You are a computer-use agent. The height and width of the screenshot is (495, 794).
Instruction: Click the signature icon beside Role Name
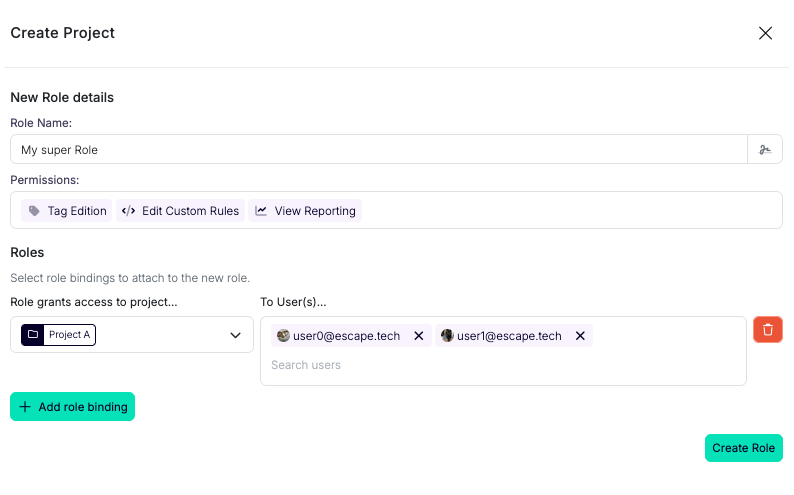(x=765, y=150)
